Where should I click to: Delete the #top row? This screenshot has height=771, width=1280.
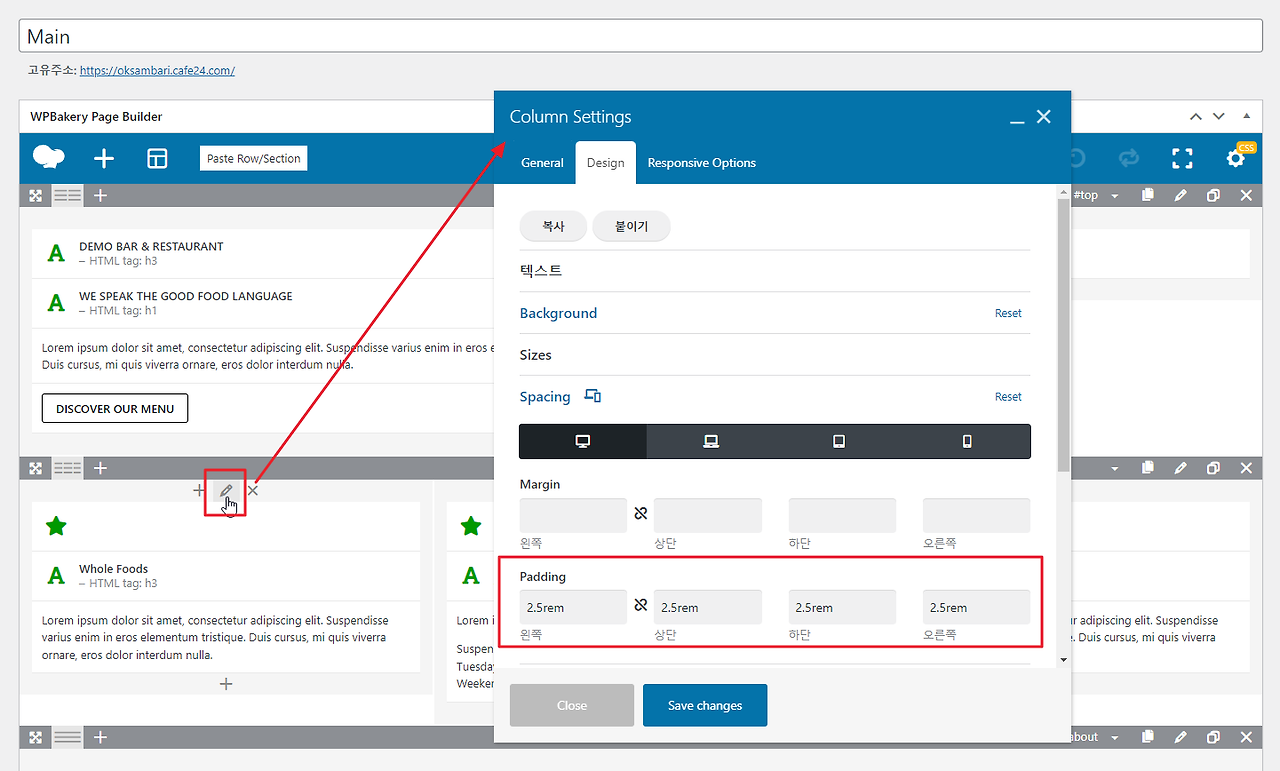(x=1246, y=195)
